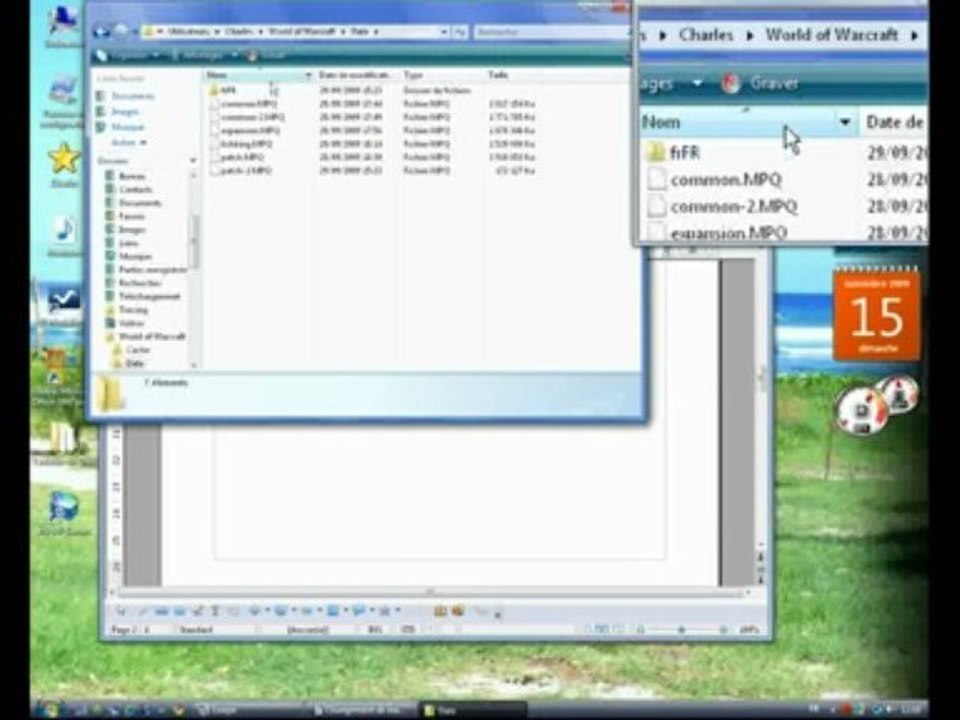
Task: Select Vidéos in the folder tree
Action: pyautogui.click(x=126, y=323)
